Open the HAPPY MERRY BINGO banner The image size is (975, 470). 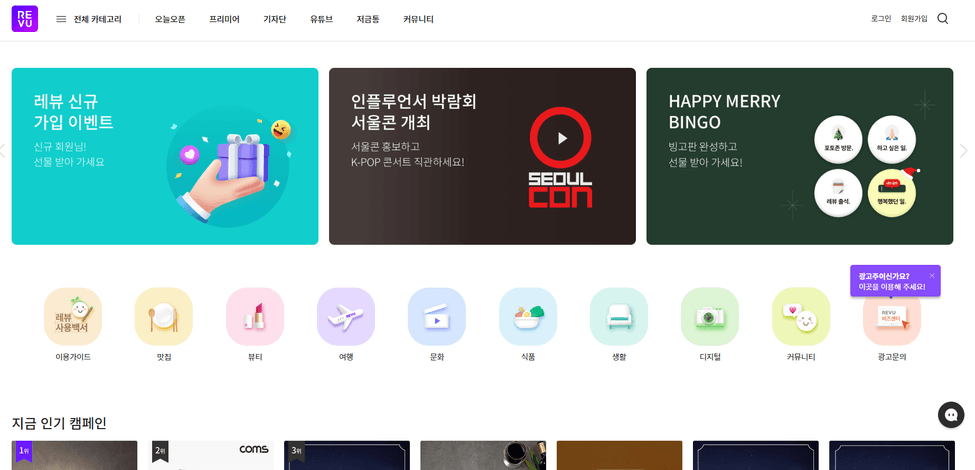(800, 156)
